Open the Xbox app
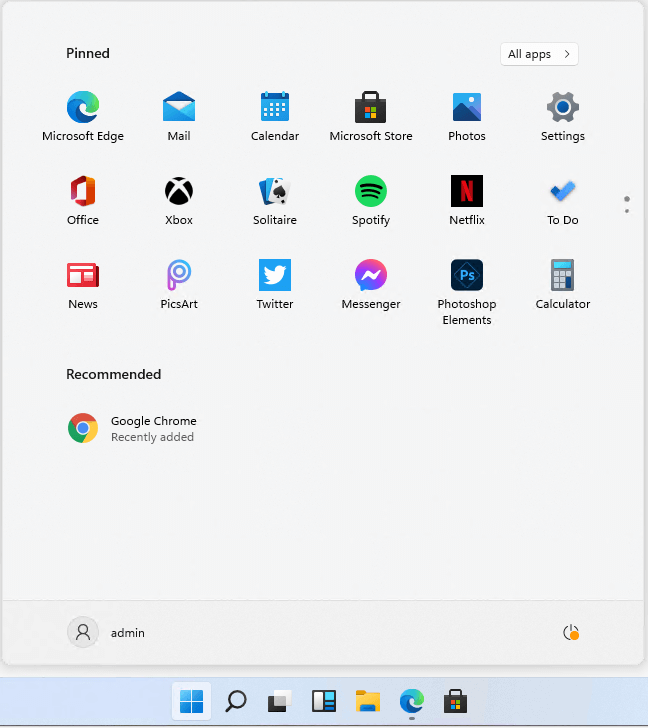 point(179,200)
